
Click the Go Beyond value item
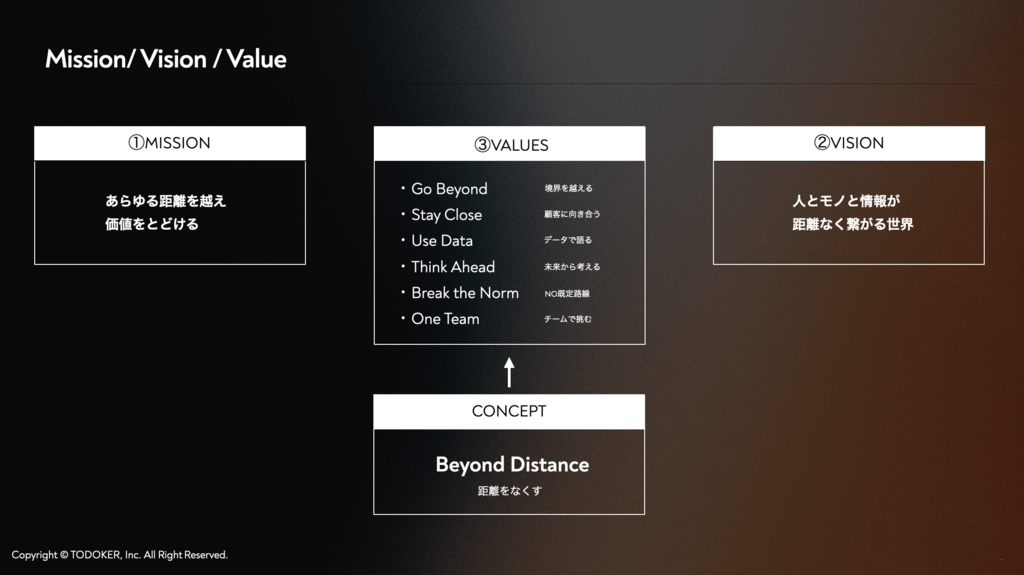449,189
